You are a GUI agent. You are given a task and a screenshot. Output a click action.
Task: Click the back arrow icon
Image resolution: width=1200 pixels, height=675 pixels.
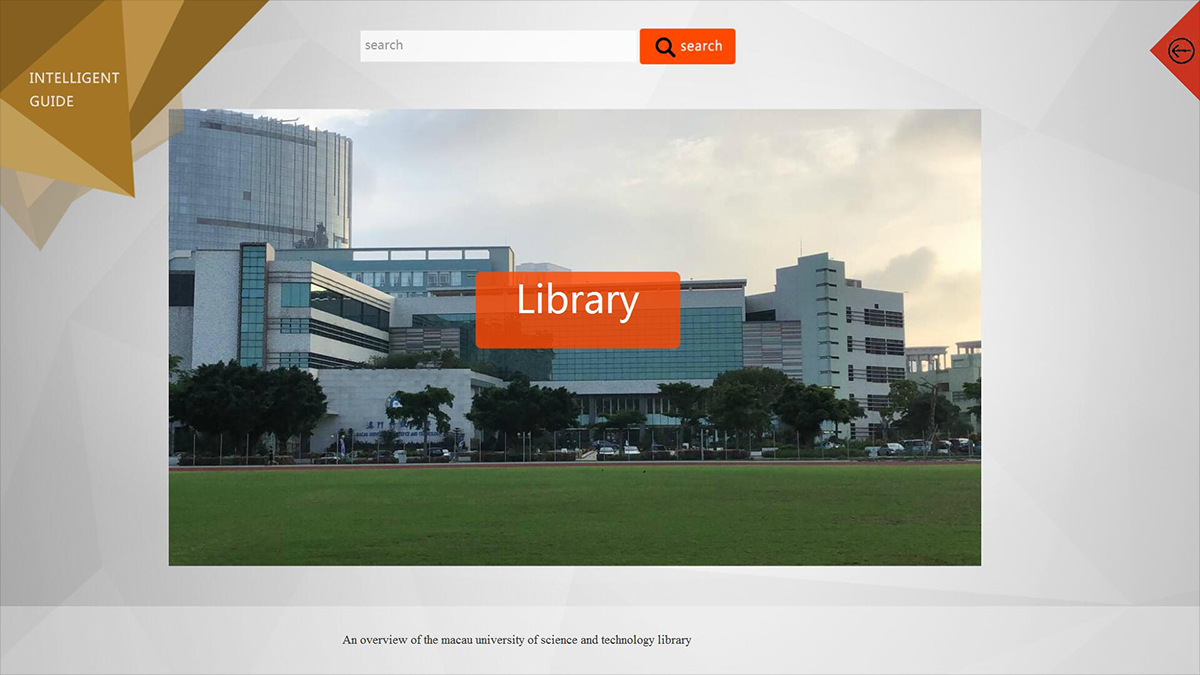[1181, 50]
